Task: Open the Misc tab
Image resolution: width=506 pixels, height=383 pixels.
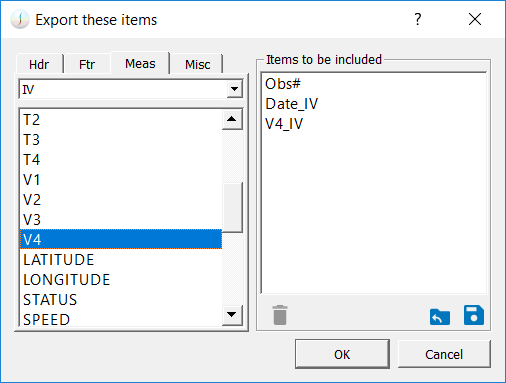Action: click(x=197, y=64)
